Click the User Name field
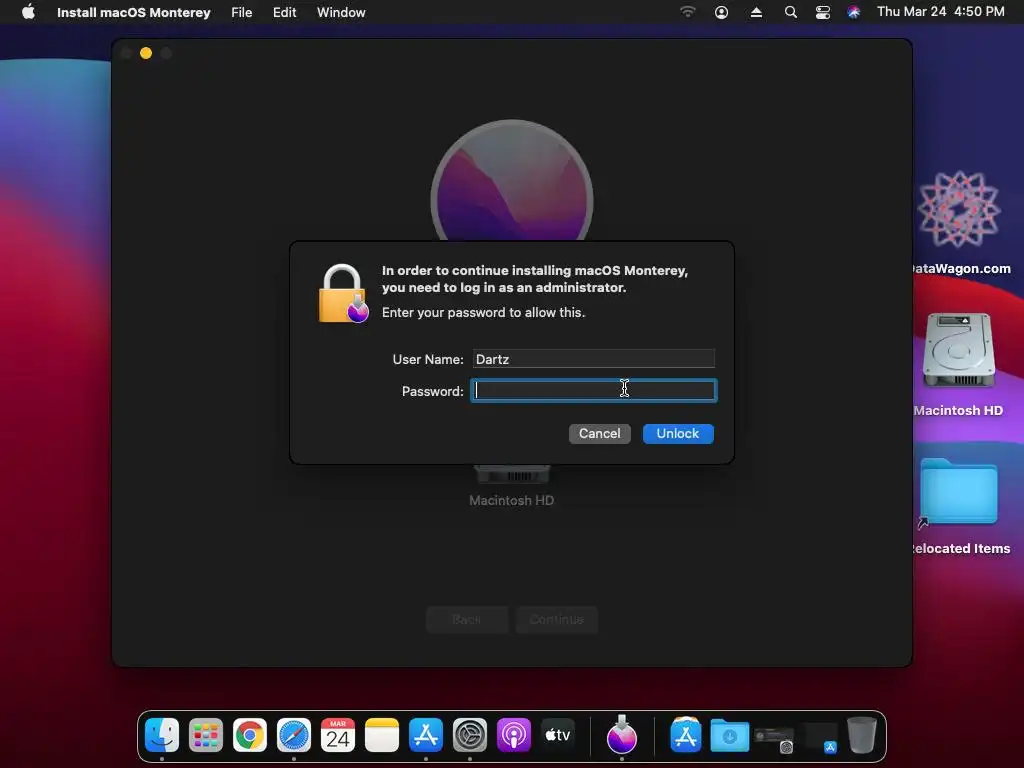The height and width of the screenshot is (768, 1024). [593, 359]
